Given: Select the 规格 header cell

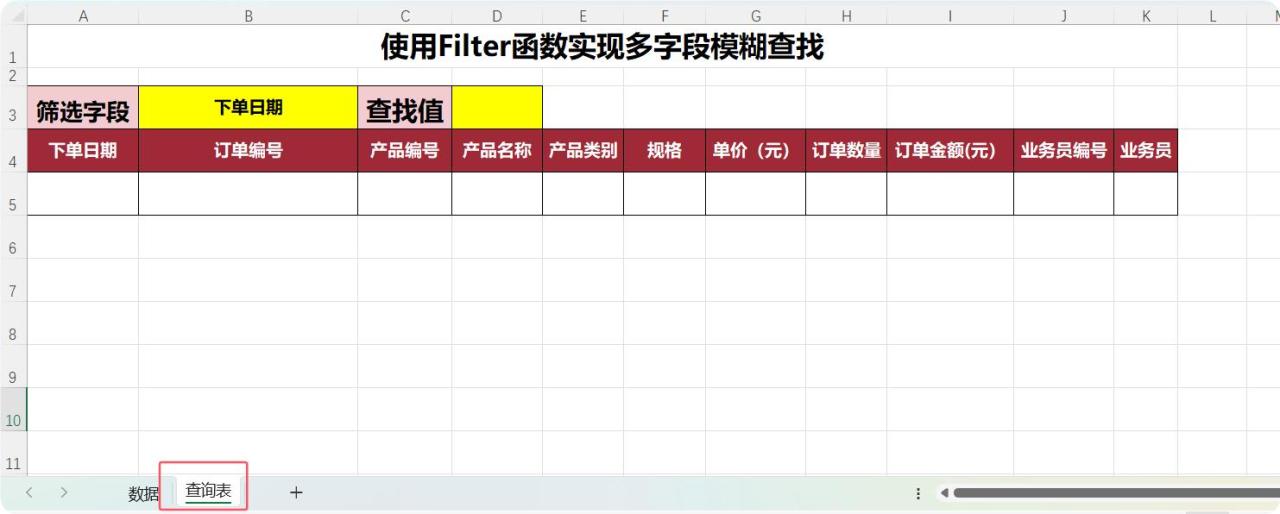Looking at the screenshot, I should pyautogui.click(x=664, y=151).
